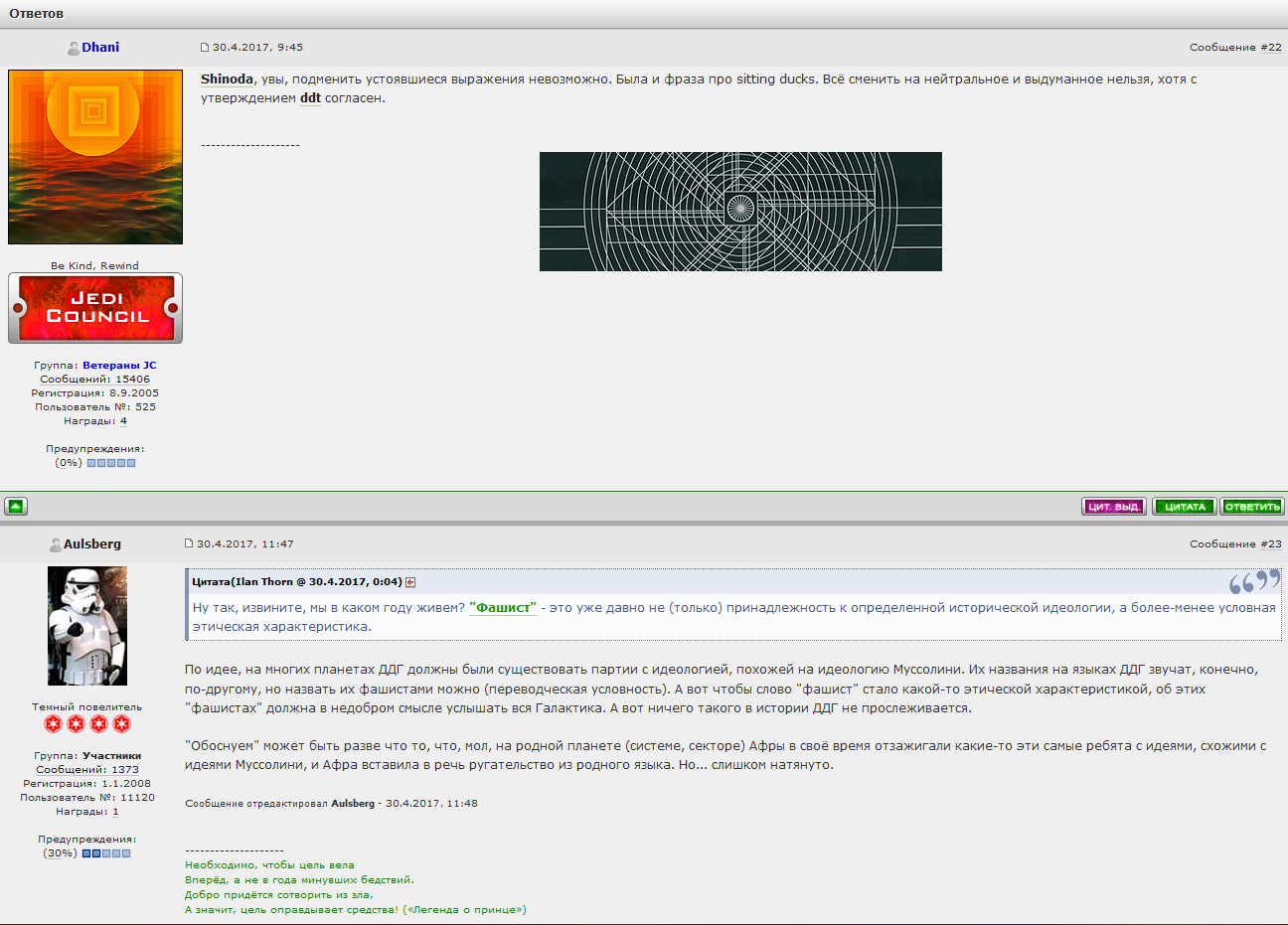Click Dhani's orange sunset avatar

pos(95,157)
